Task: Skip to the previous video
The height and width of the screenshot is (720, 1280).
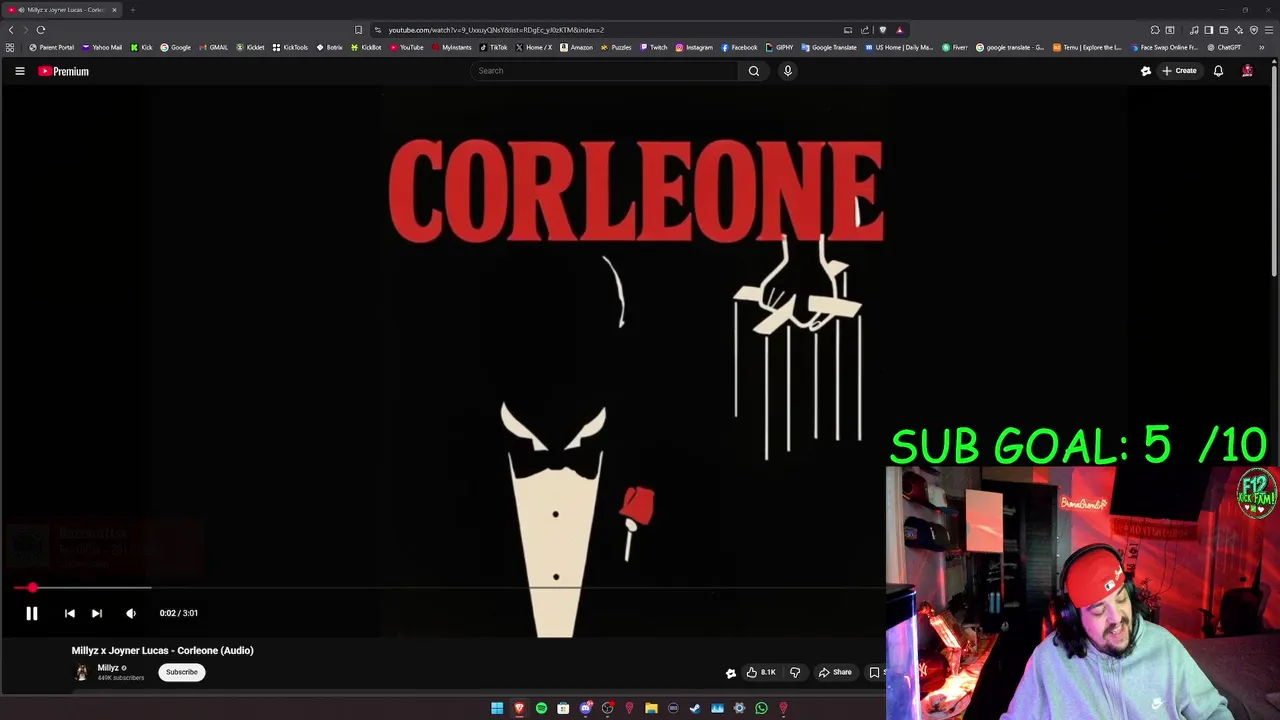Action: click(69, 613)
